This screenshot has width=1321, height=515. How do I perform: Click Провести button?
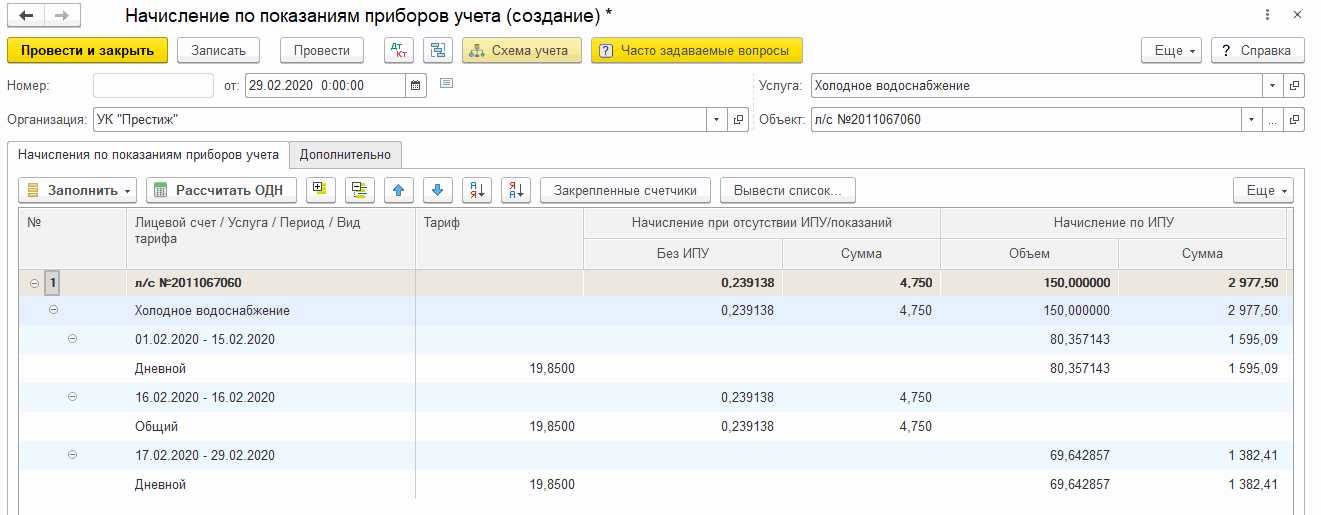click(x=322, y=50)
